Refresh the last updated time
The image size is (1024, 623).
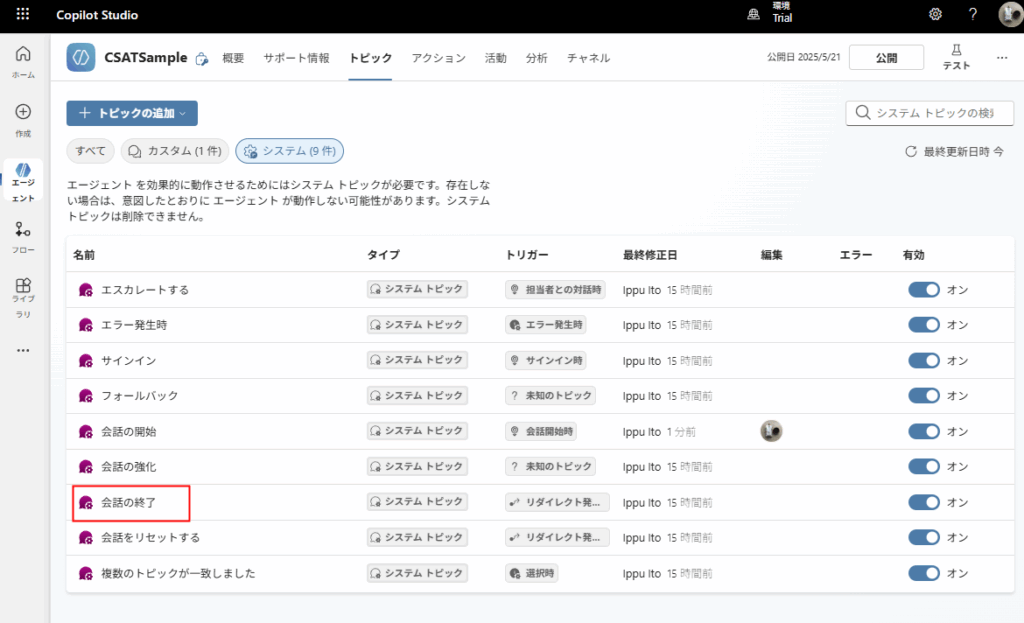[x=910, y=152]
